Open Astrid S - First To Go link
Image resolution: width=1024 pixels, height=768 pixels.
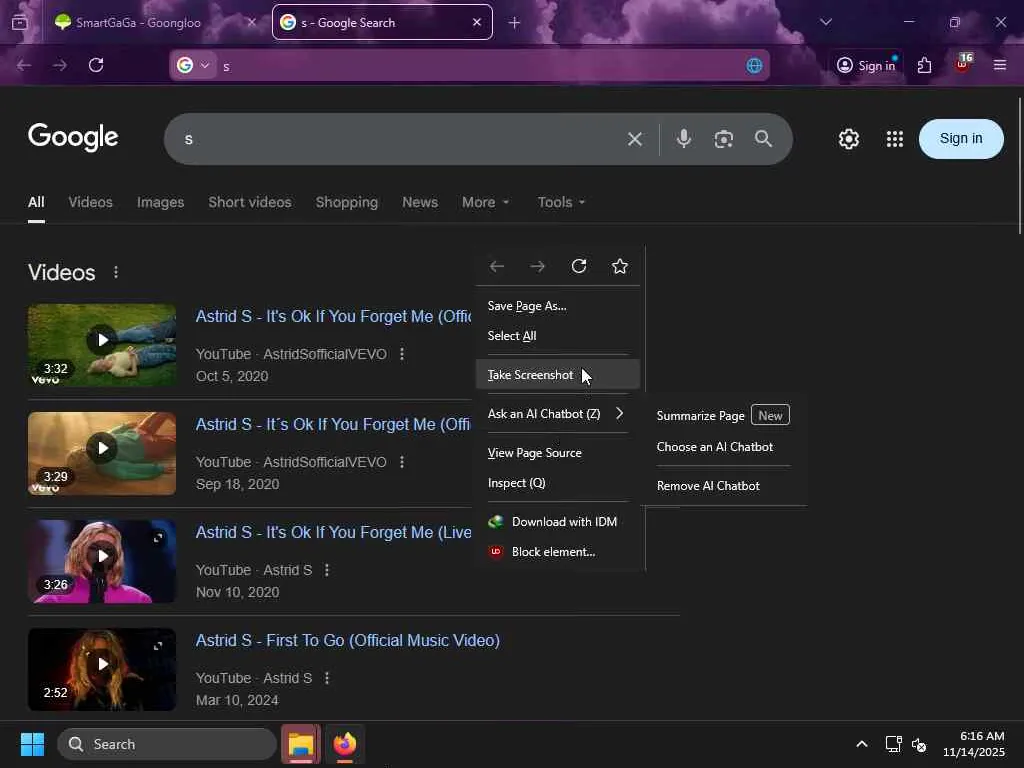pos(347,640)
